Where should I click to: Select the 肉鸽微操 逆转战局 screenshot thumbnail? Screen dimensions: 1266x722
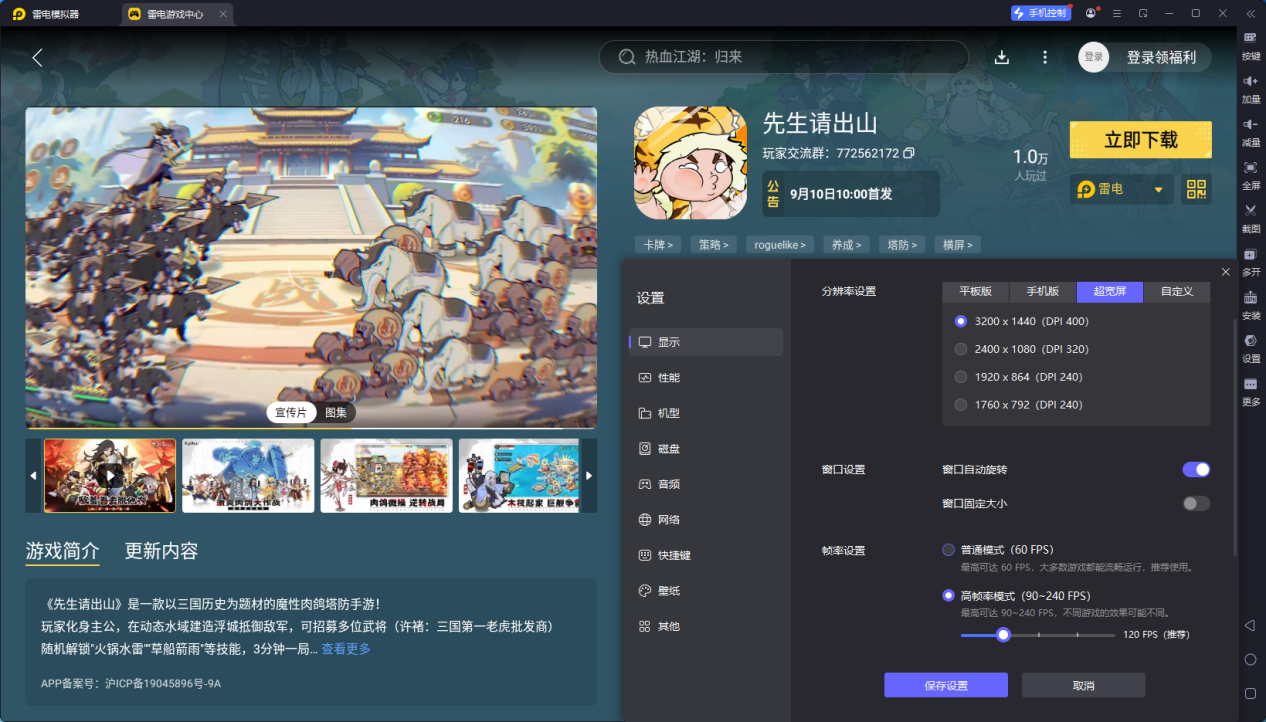(x=386, y=475)
